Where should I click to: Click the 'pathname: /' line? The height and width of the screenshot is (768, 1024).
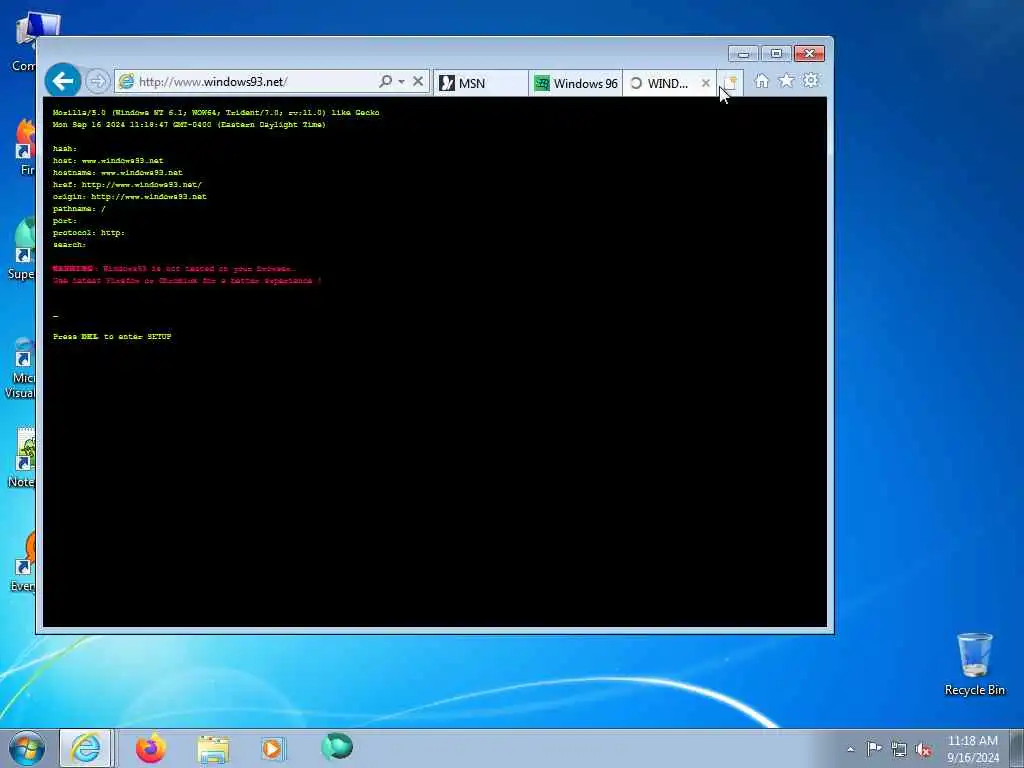point(79,209)
